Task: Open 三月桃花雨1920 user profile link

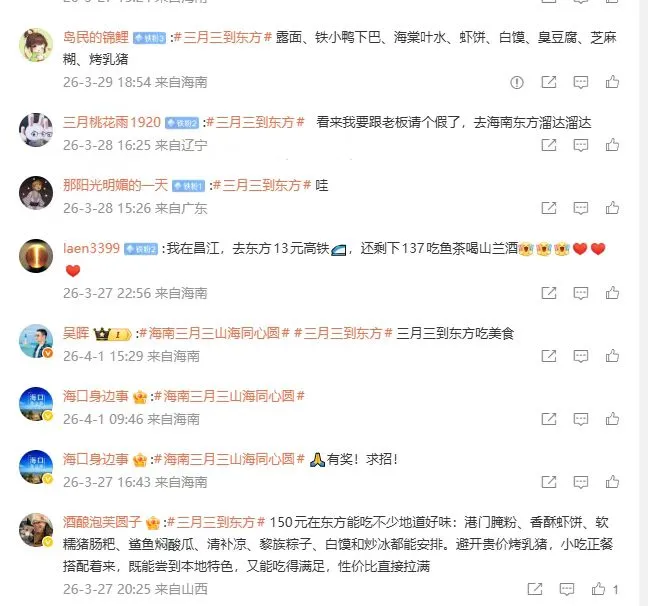Action: [x=112, y=122]
